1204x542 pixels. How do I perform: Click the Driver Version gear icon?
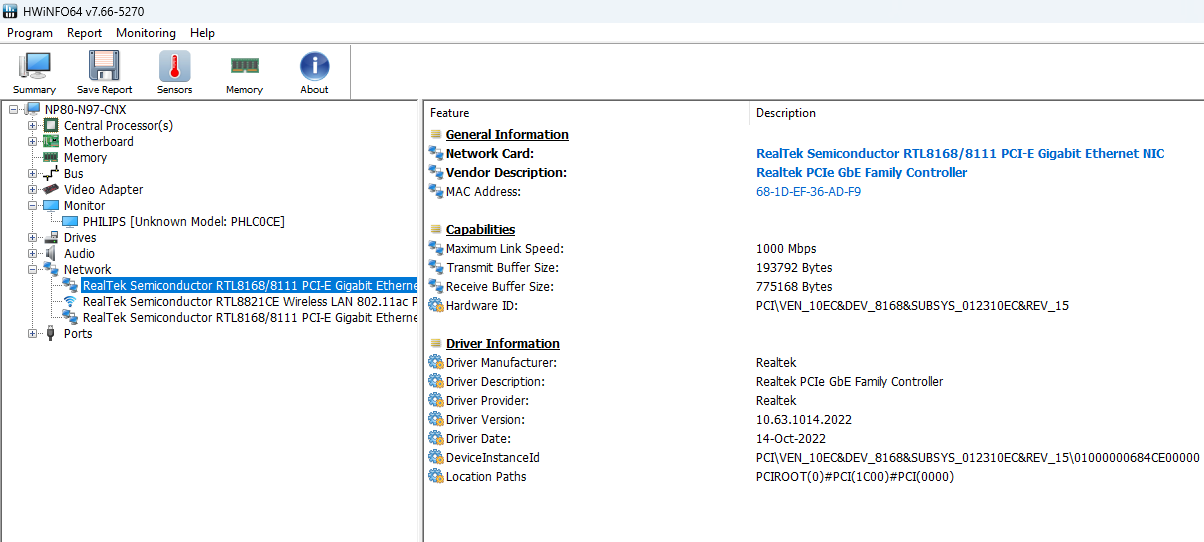tap(436, 419)
